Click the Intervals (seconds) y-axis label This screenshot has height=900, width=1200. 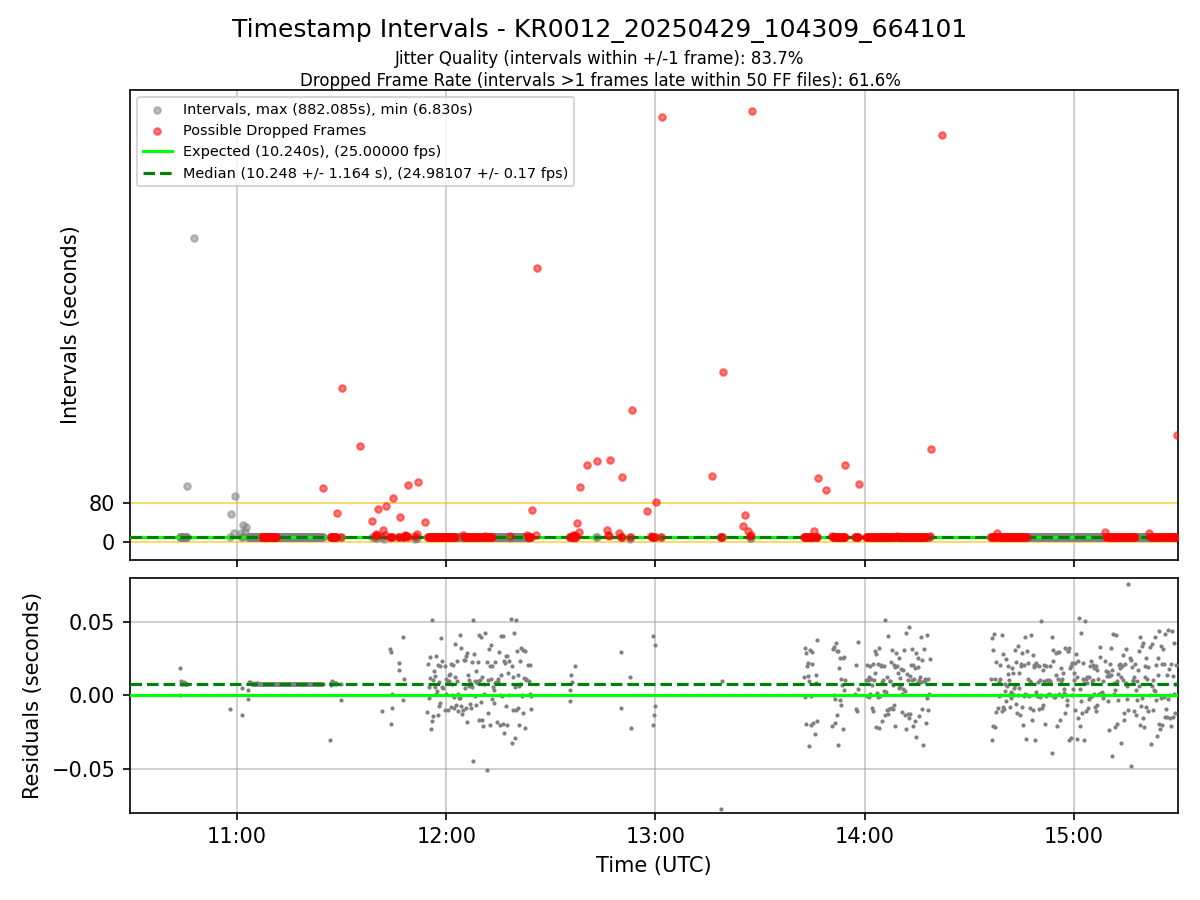tap(70, 325)
